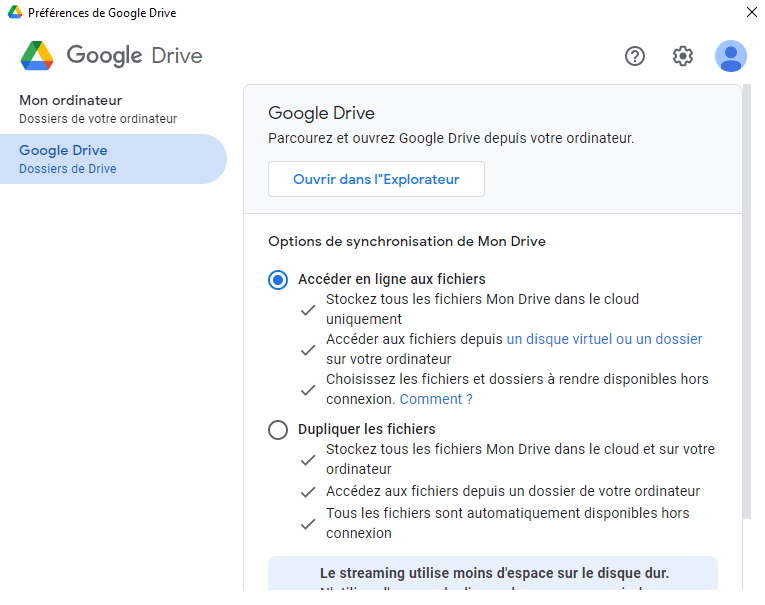Viewport: 765px width, 605px height.
Task: Click checkmark beside "Choisissez les fichiers et dossiers"
Action: point(308,390)
